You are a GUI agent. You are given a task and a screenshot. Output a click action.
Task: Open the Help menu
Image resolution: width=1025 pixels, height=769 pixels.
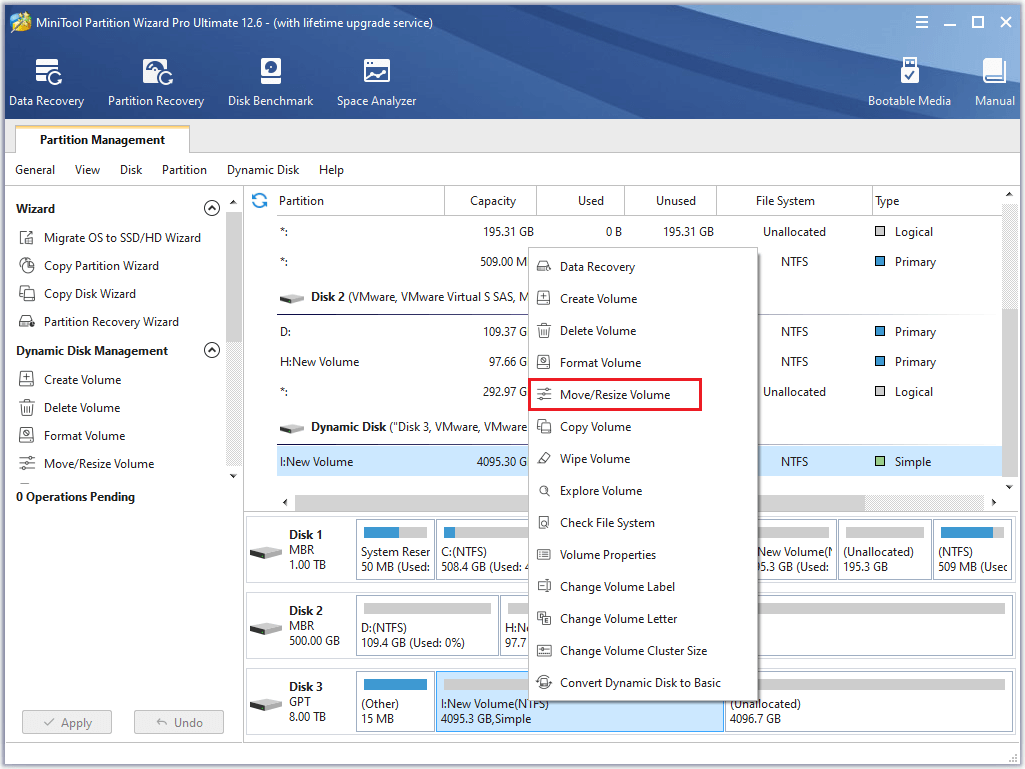click(x=331, y=170)
